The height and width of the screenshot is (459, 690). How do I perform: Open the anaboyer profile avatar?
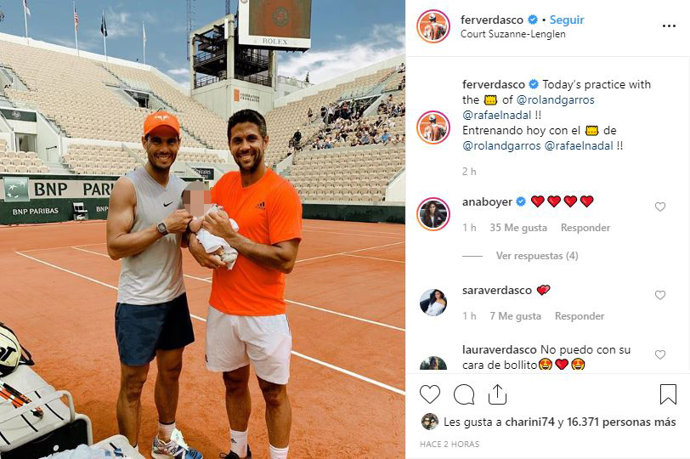pos(433,214)
